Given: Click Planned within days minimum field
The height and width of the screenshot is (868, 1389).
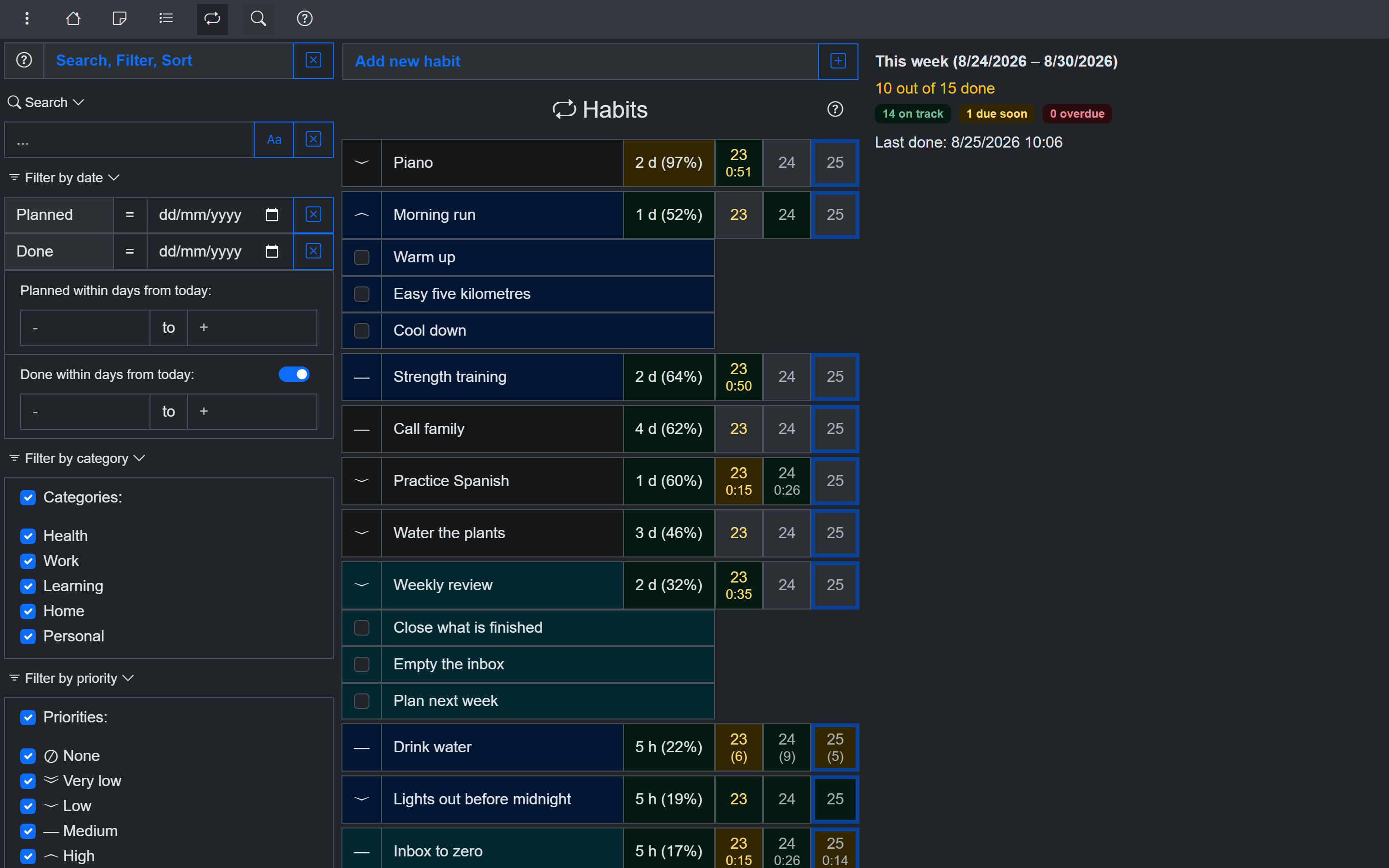Looking at the screenshot, I should pyautogui.click(x=85, y=328).
